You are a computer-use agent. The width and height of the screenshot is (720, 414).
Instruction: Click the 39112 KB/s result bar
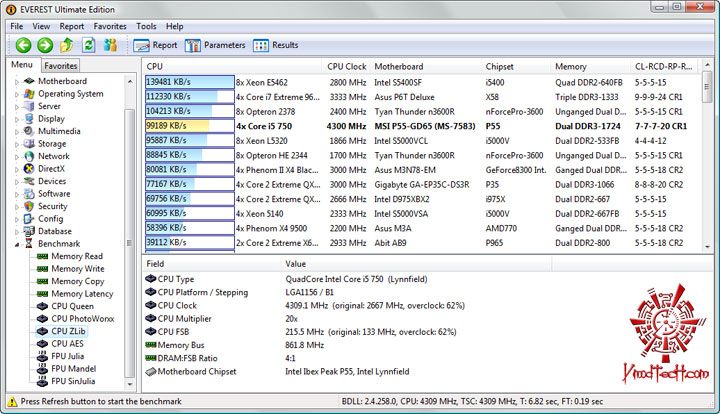(x=190, y=242)
